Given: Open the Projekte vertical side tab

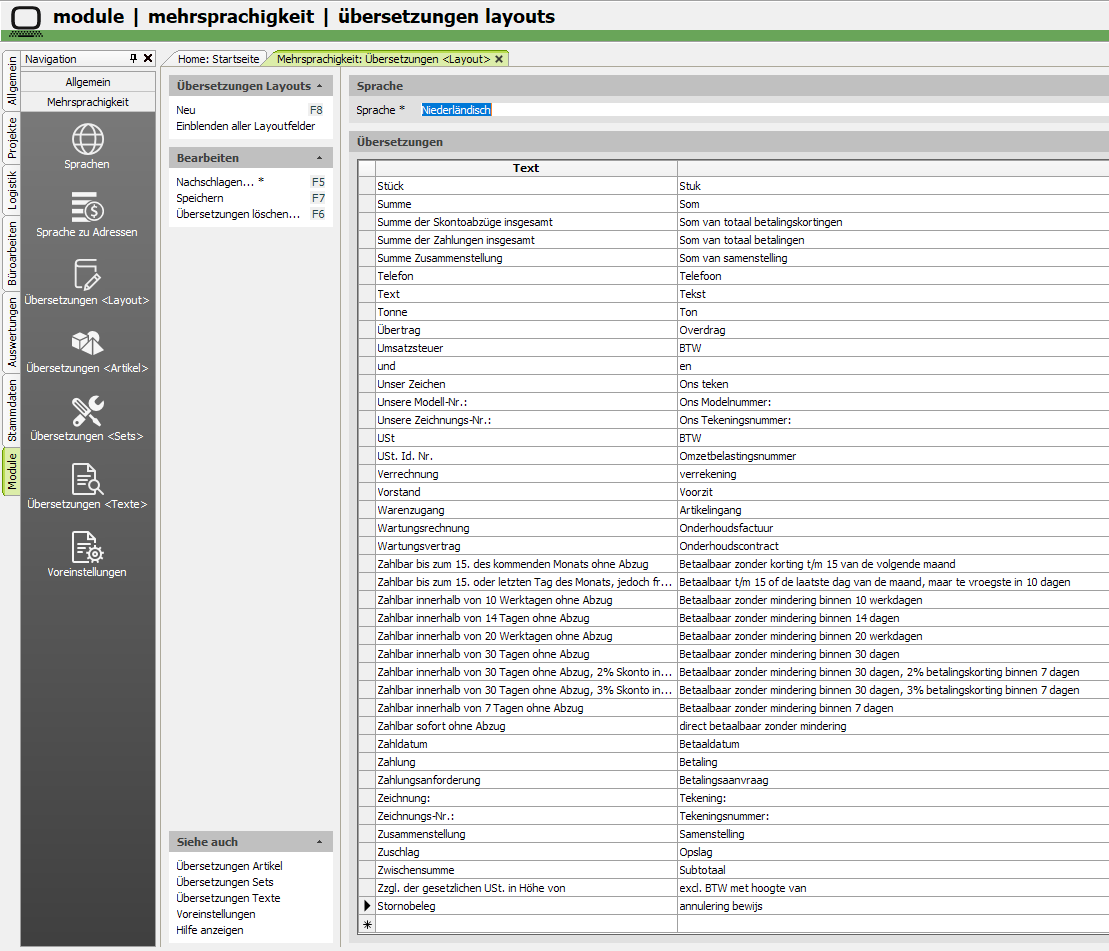Looking at the screenshot, I should (12, 138).
